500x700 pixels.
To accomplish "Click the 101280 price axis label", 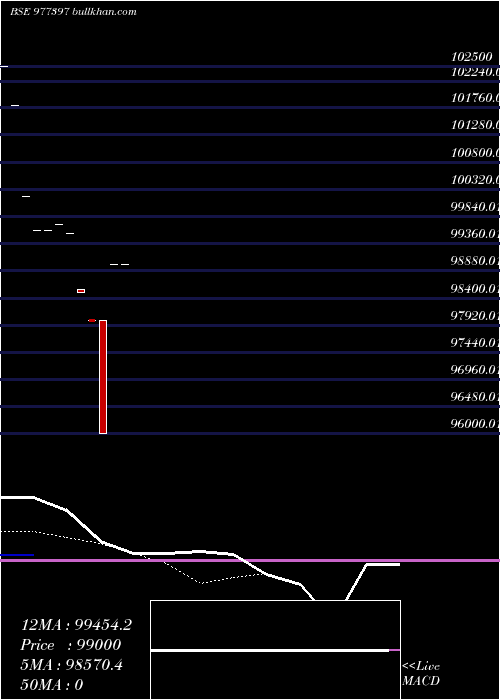I will (475, 125).
